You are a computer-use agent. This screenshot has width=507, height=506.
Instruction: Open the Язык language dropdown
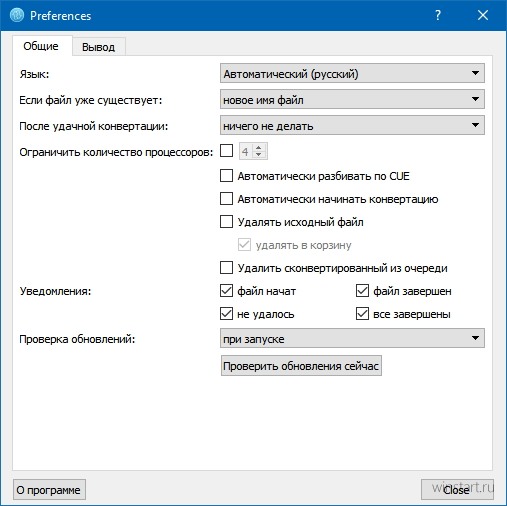pyautogui.click(x=352, y=74)
